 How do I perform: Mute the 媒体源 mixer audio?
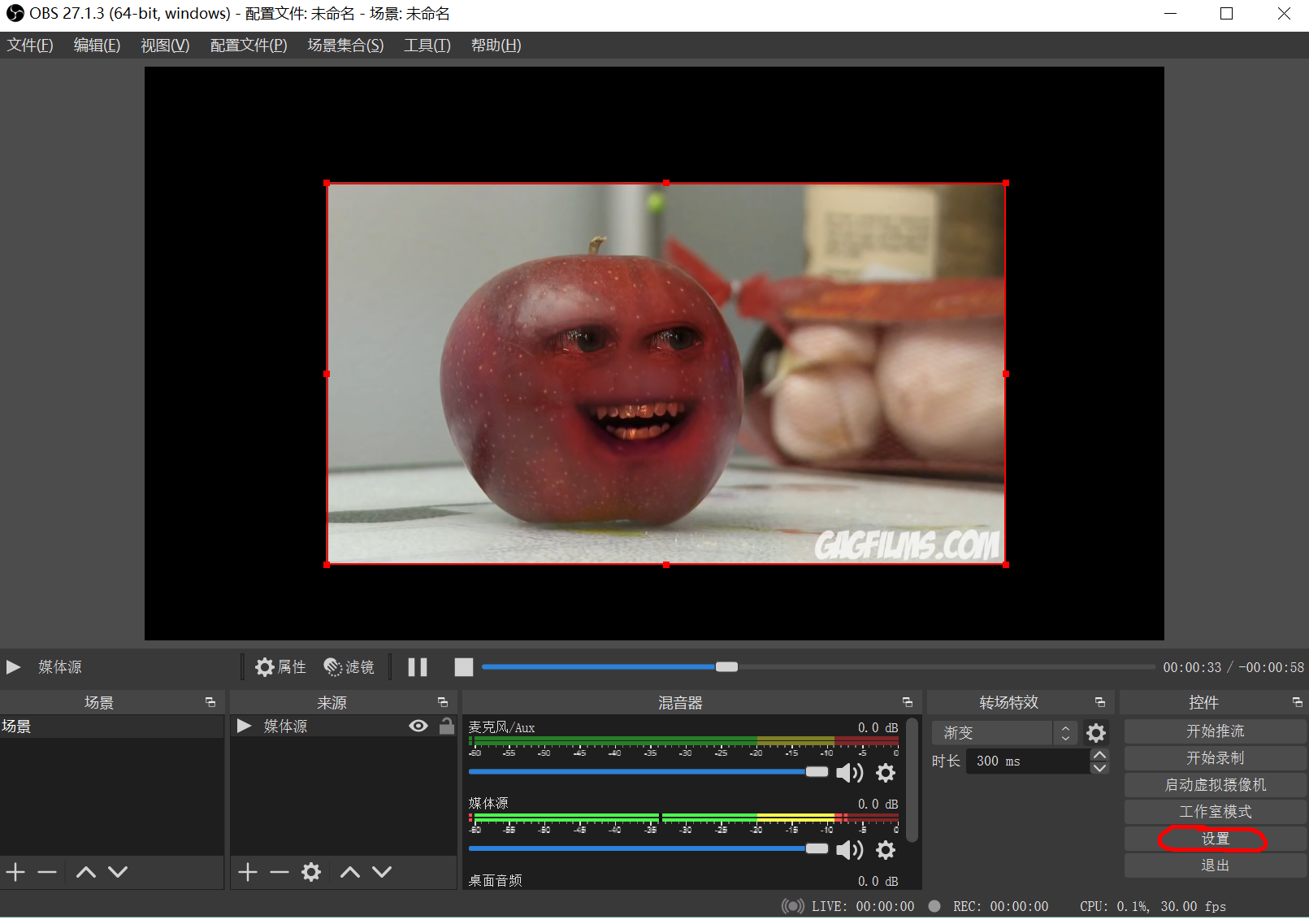(x=849, y=849)
